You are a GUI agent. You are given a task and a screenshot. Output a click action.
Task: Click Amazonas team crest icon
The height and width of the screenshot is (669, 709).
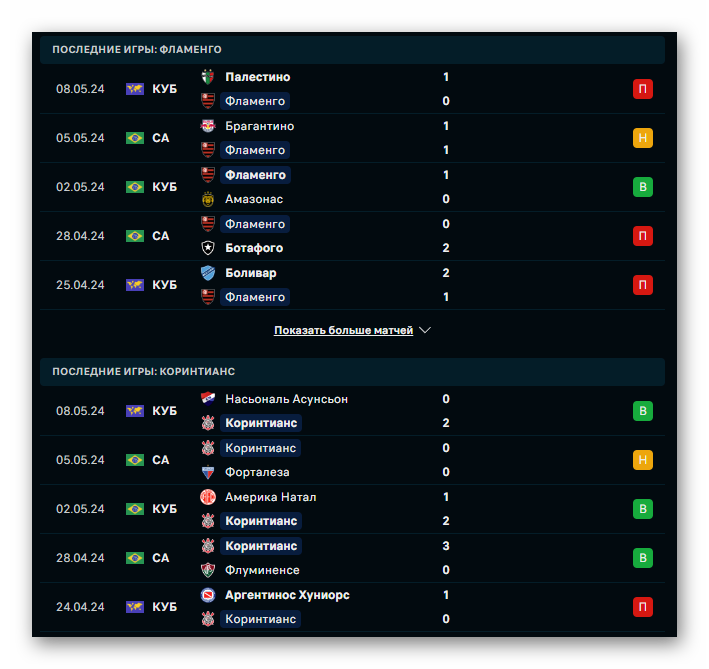(208, 199)
